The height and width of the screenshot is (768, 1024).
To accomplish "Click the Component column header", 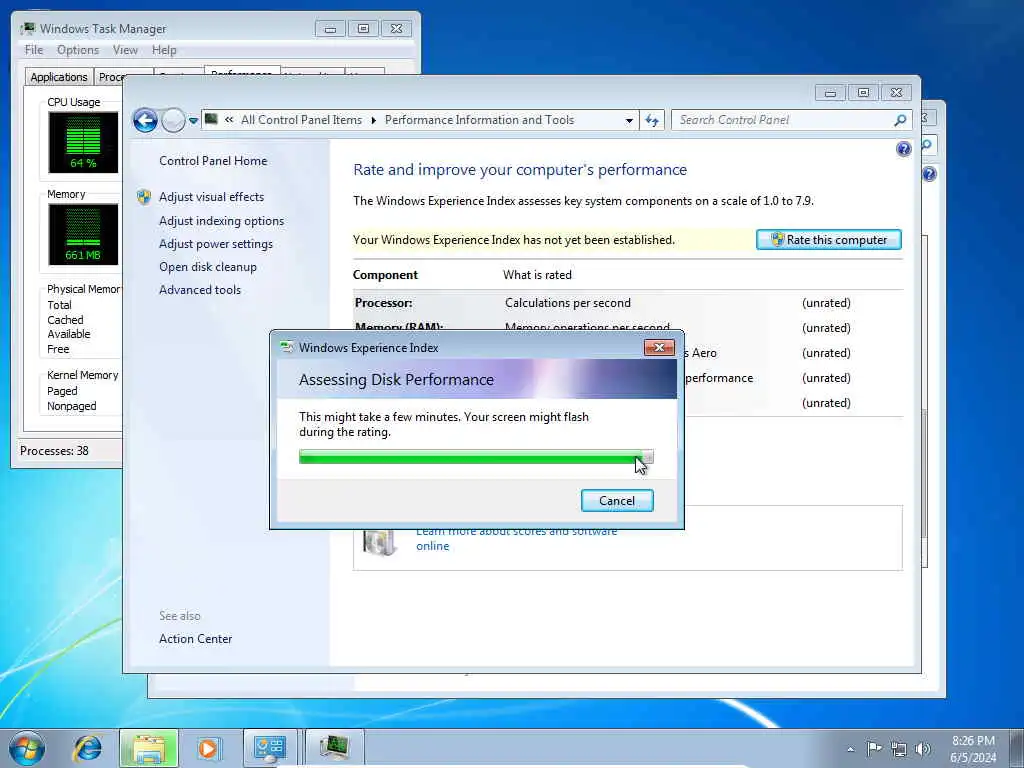I will pos(385,275).
